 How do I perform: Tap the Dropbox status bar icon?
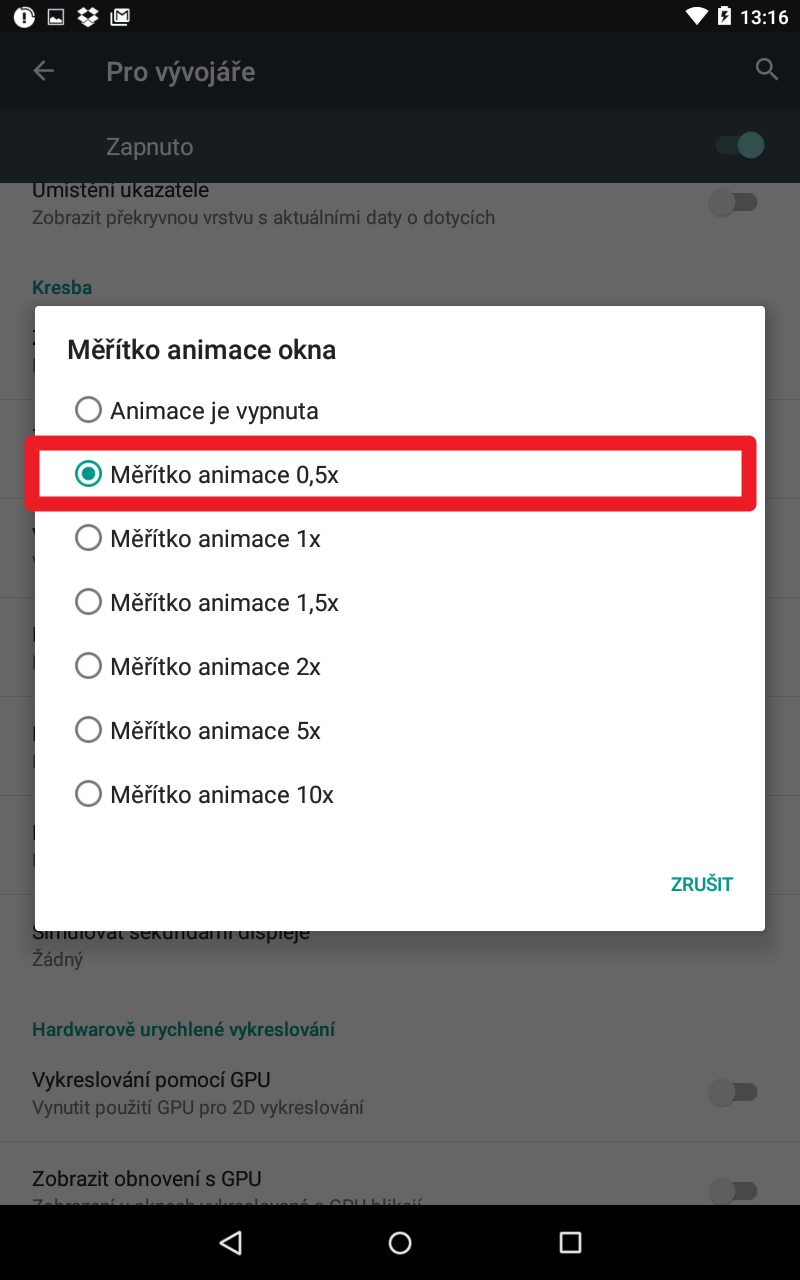pyautogui.click(x=88, y=17)
